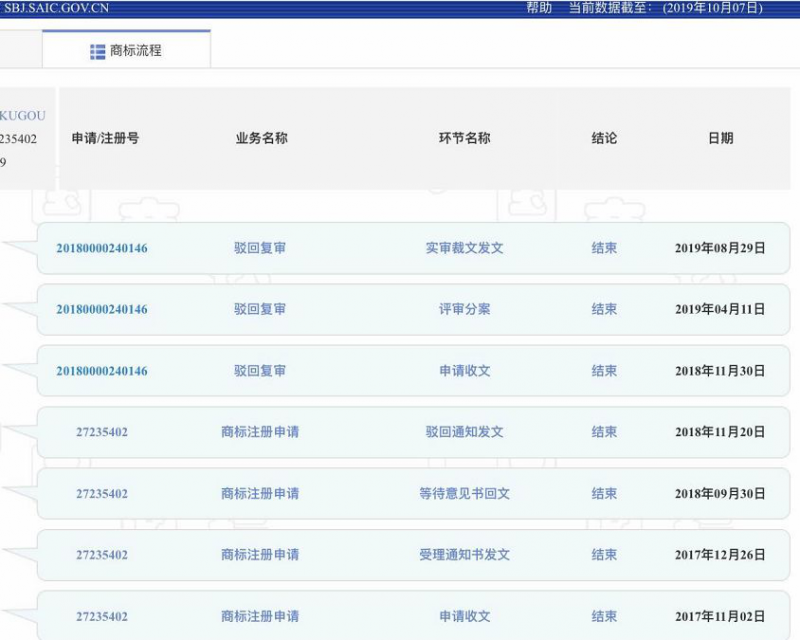Click the 日期 column header
Viewport: 800px width, 640px height.
(720, 138)
